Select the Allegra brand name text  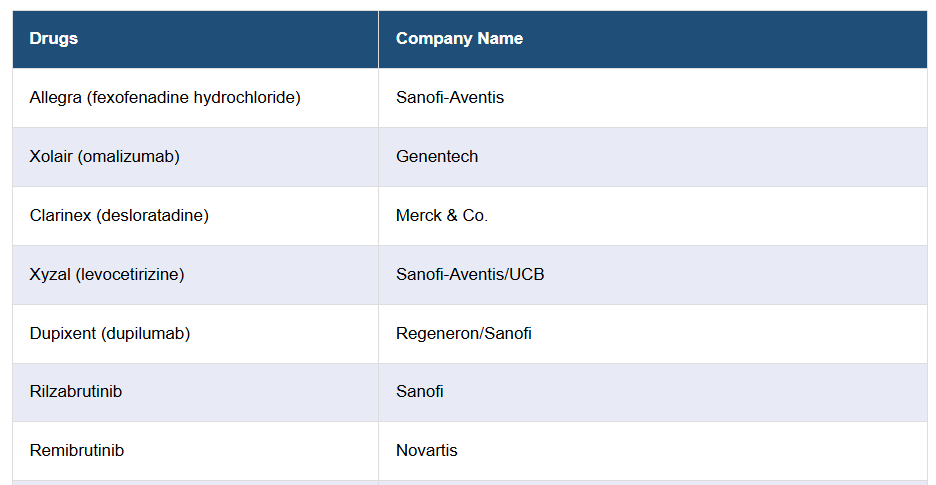[x=56, y=98]
